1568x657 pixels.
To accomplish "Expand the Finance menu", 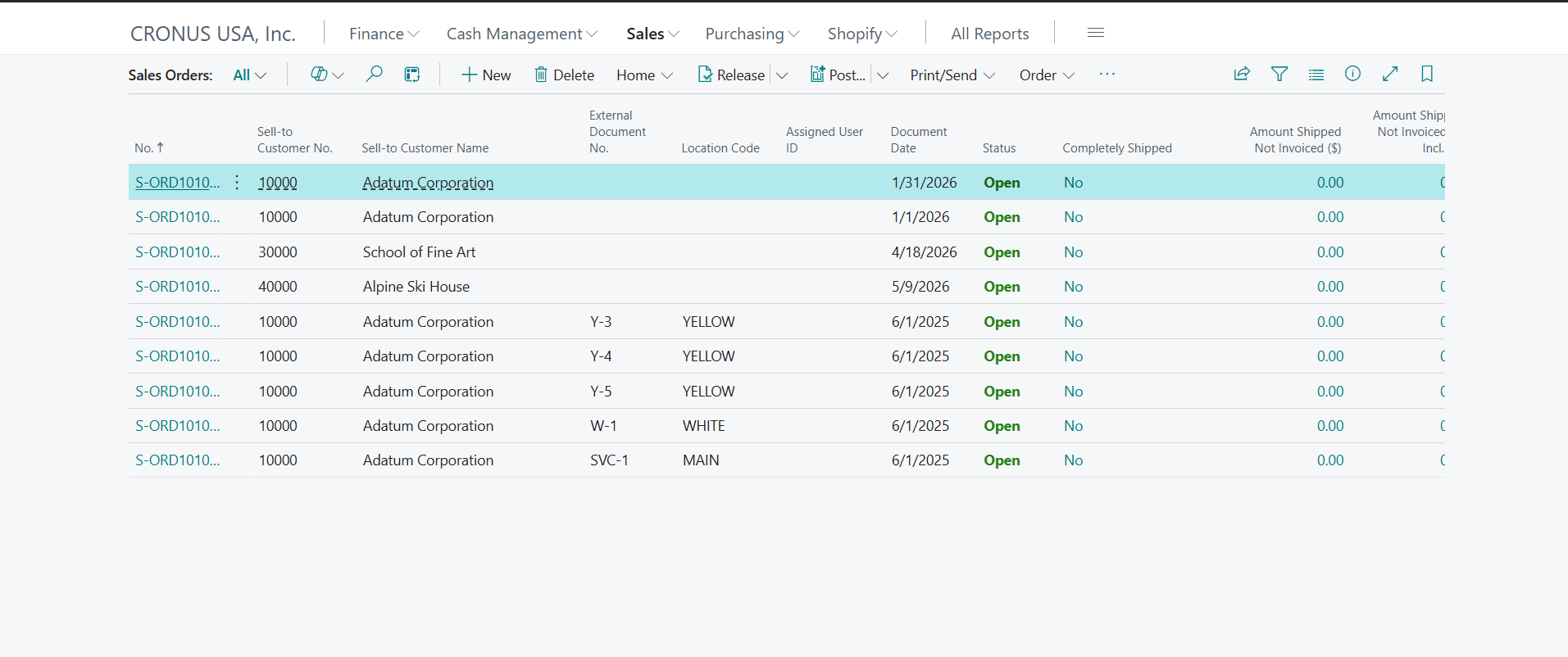I will (x=384, y=34).
